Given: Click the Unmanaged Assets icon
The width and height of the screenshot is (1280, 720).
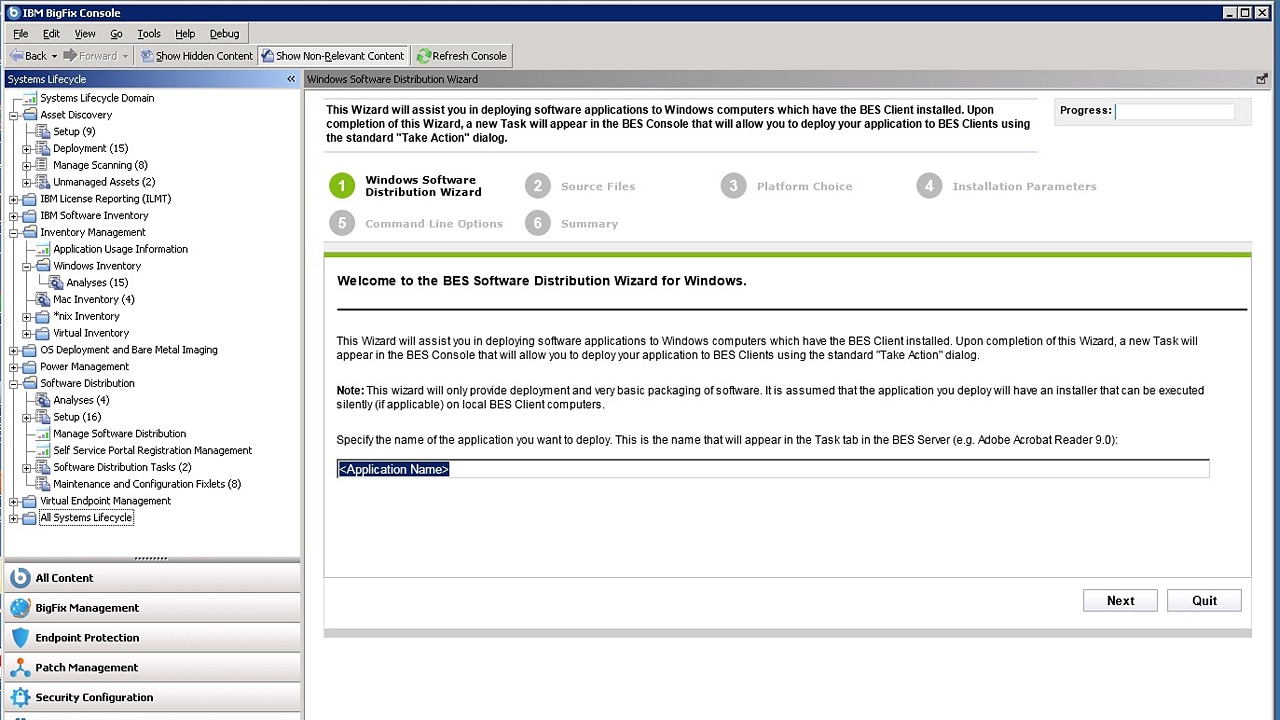Looking at the screenshot, I should click(43, 182).
